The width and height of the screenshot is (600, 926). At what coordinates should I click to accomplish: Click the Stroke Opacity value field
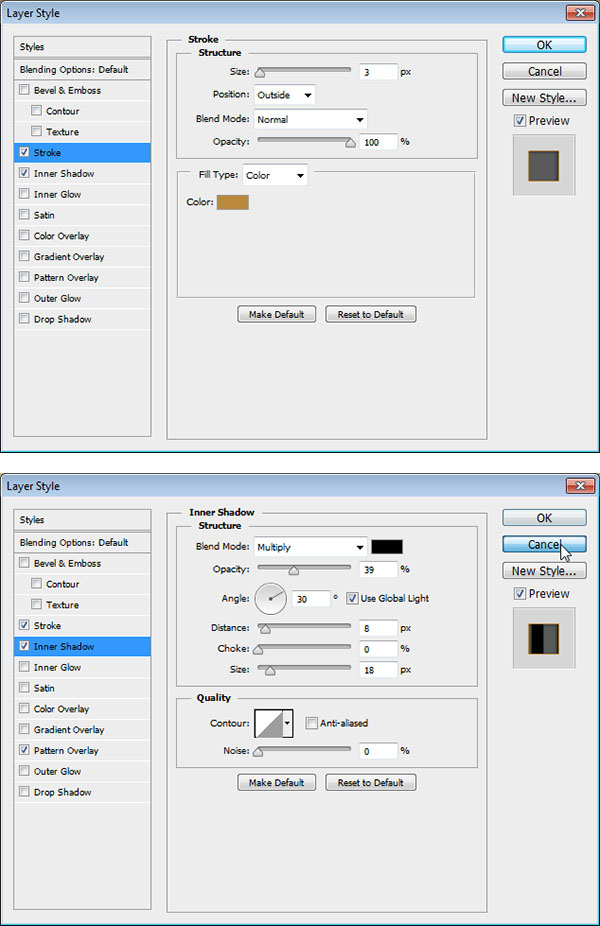coord(378,142)
